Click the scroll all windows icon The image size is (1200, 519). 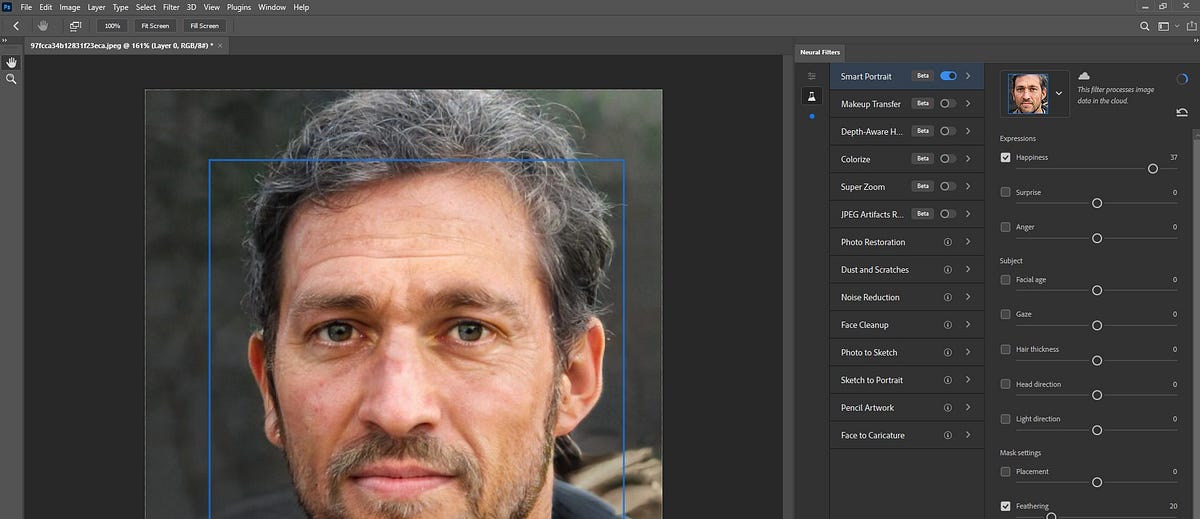[x=75, y=26]
